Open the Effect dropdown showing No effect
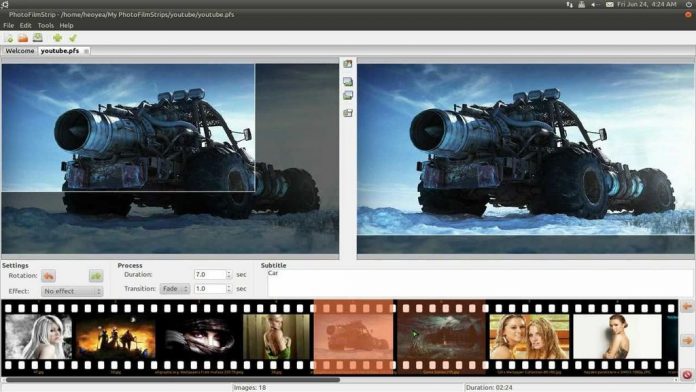 tap(72, 291)
